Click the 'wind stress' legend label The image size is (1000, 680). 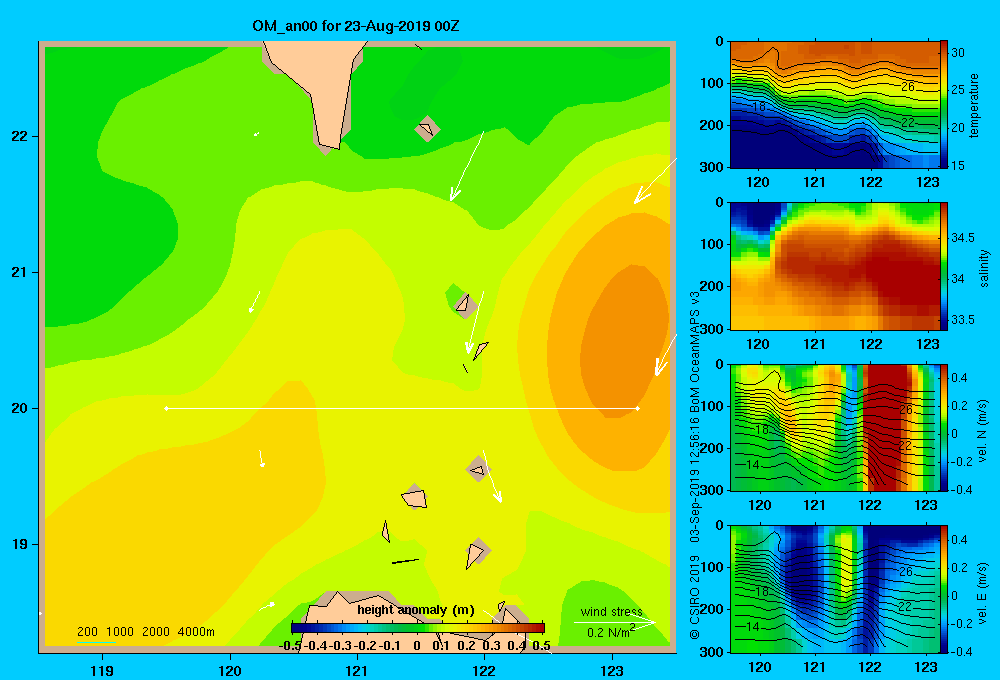612,612
